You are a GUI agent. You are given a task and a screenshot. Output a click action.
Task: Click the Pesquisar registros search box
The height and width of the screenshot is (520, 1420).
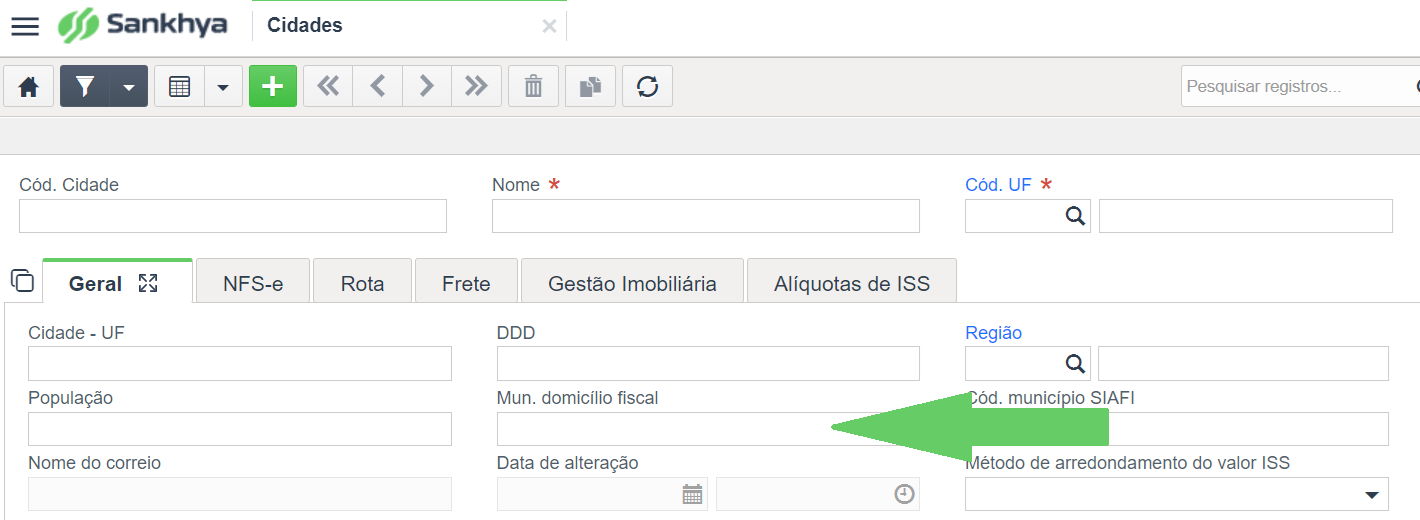click(x=1300, y=87)
